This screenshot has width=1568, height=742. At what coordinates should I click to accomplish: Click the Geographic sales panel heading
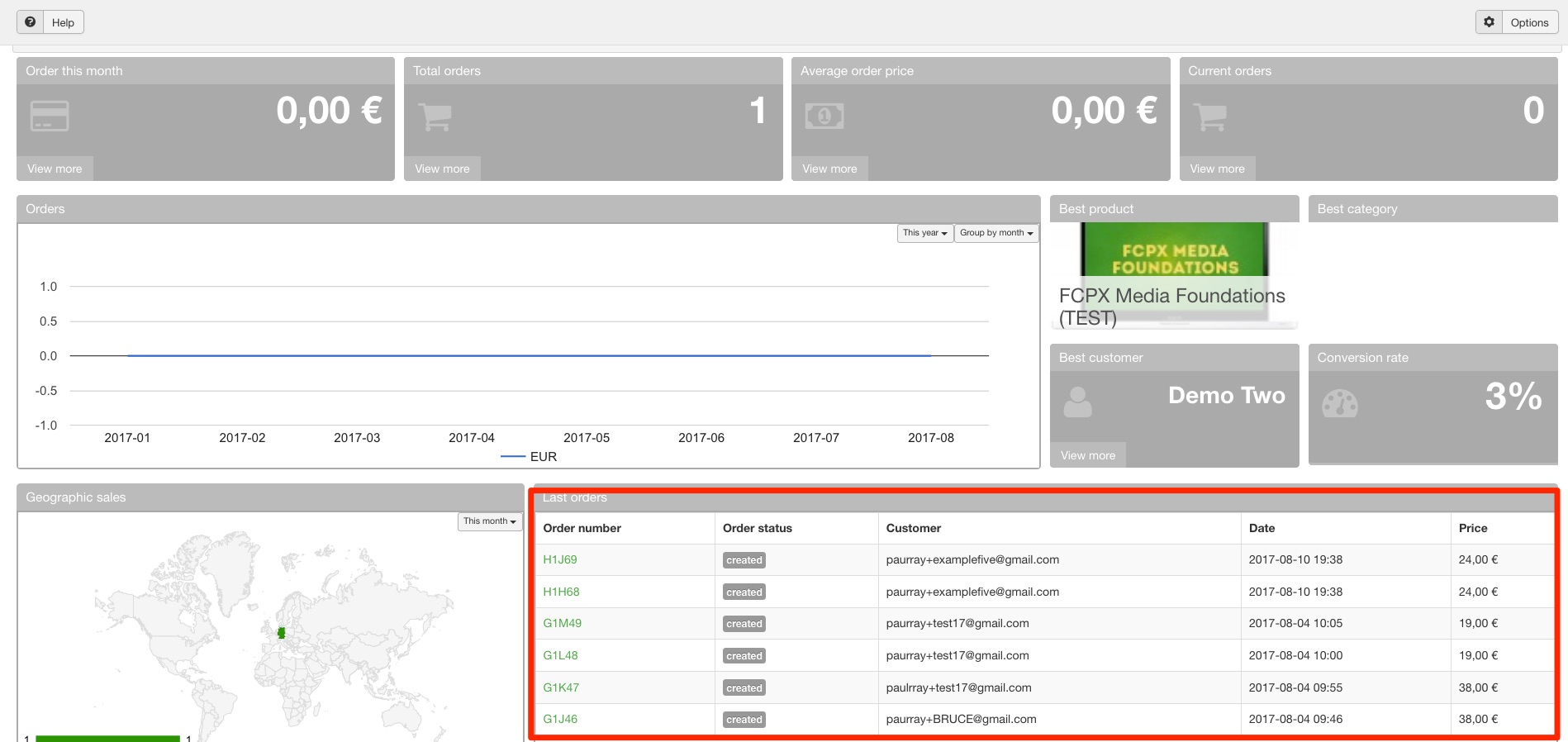76,497
